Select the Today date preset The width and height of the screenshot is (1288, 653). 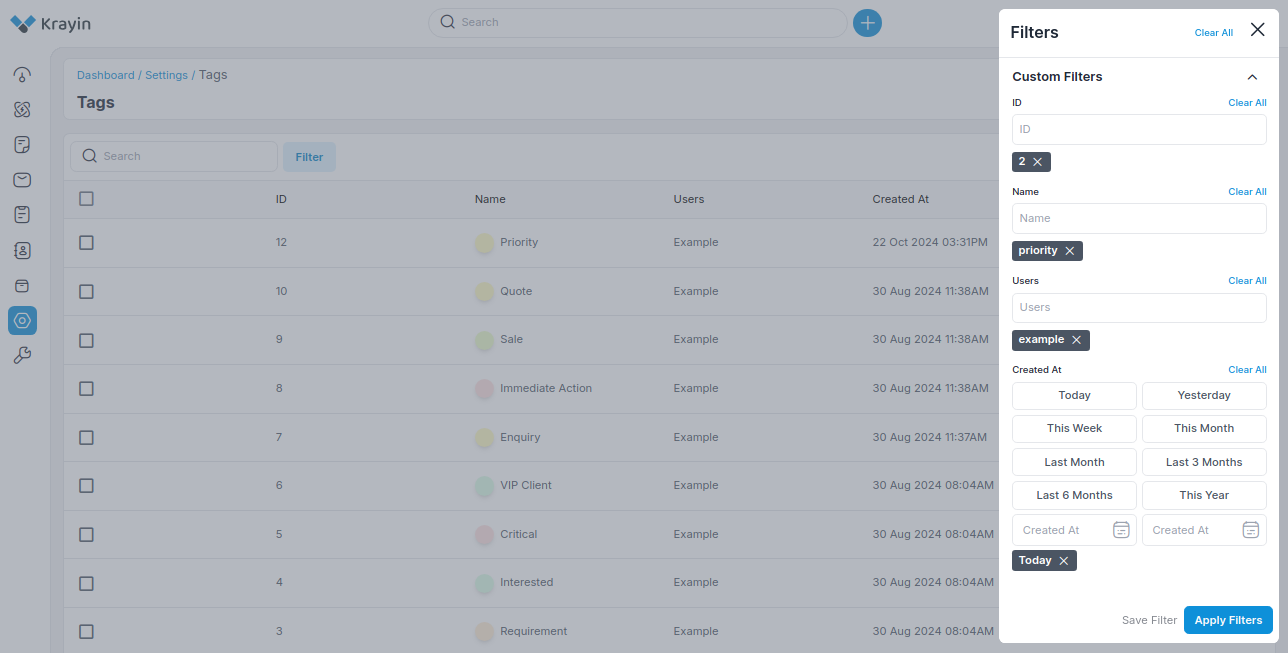(x=1074, y=395)
